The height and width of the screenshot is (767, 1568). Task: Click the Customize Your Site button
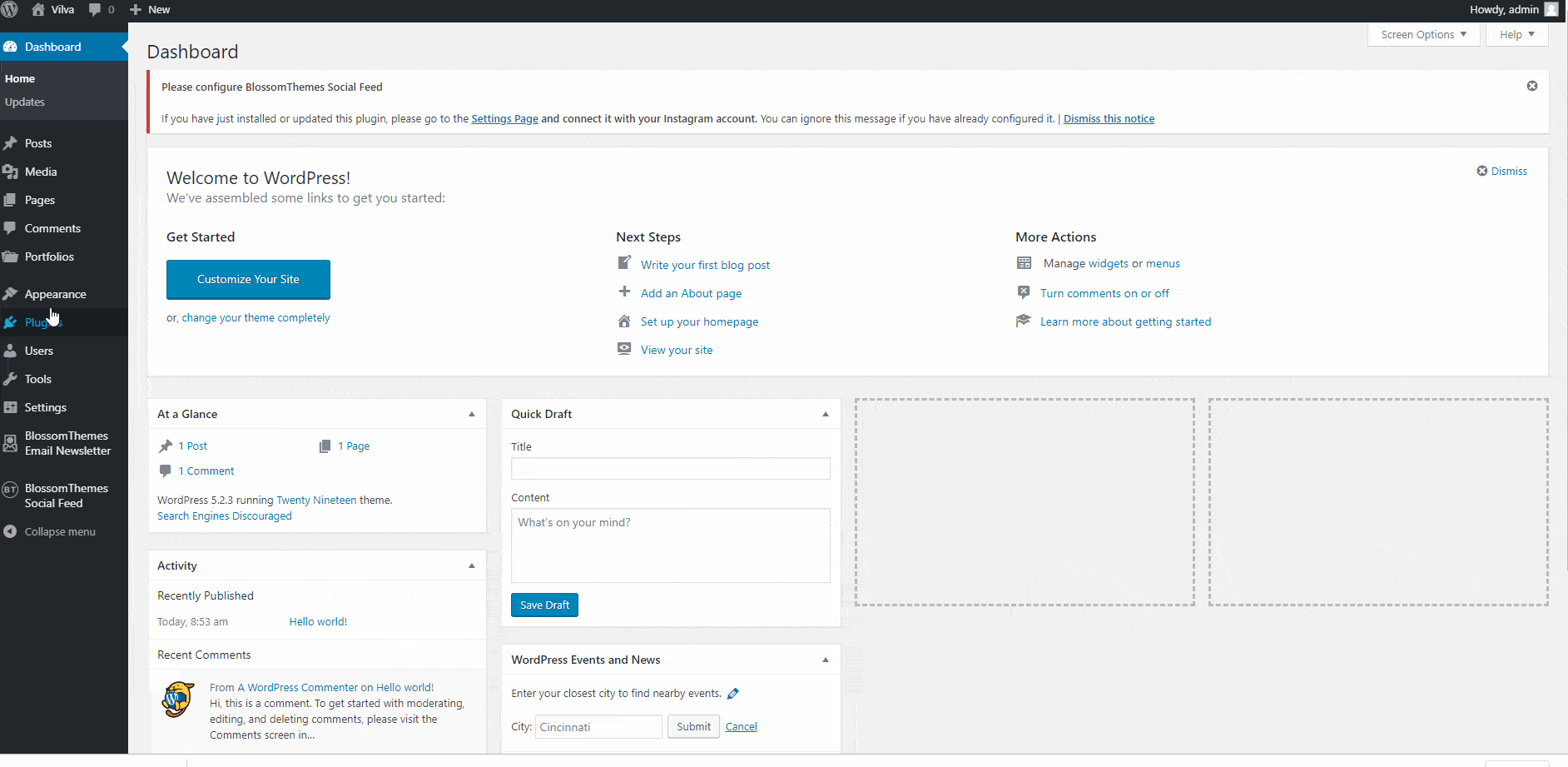pos(248,280)
